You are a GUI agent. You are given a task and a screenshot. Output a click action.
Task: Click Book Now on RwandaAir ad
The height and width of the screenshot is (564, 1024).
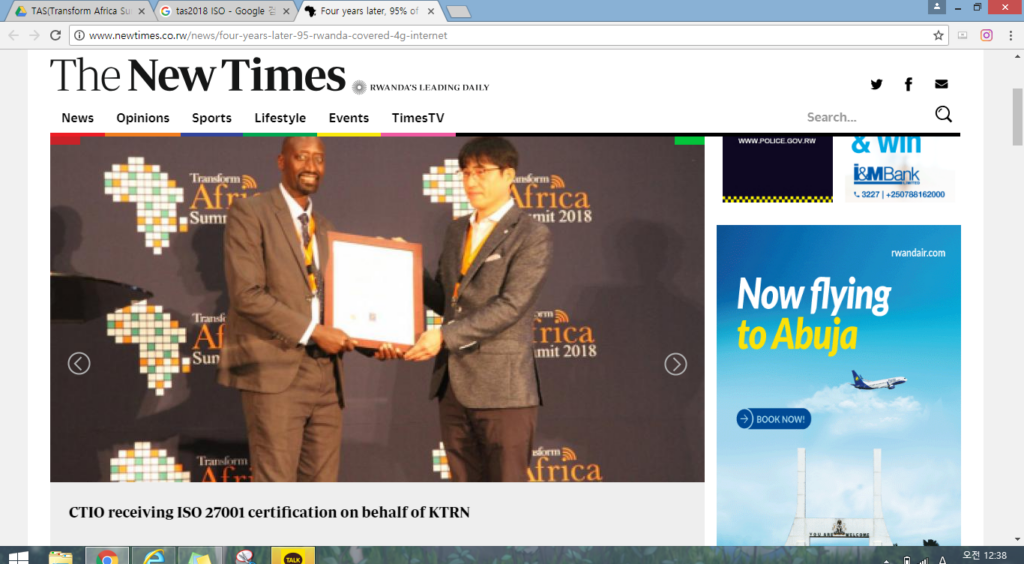pyautogui.click(x=774, y=419)
